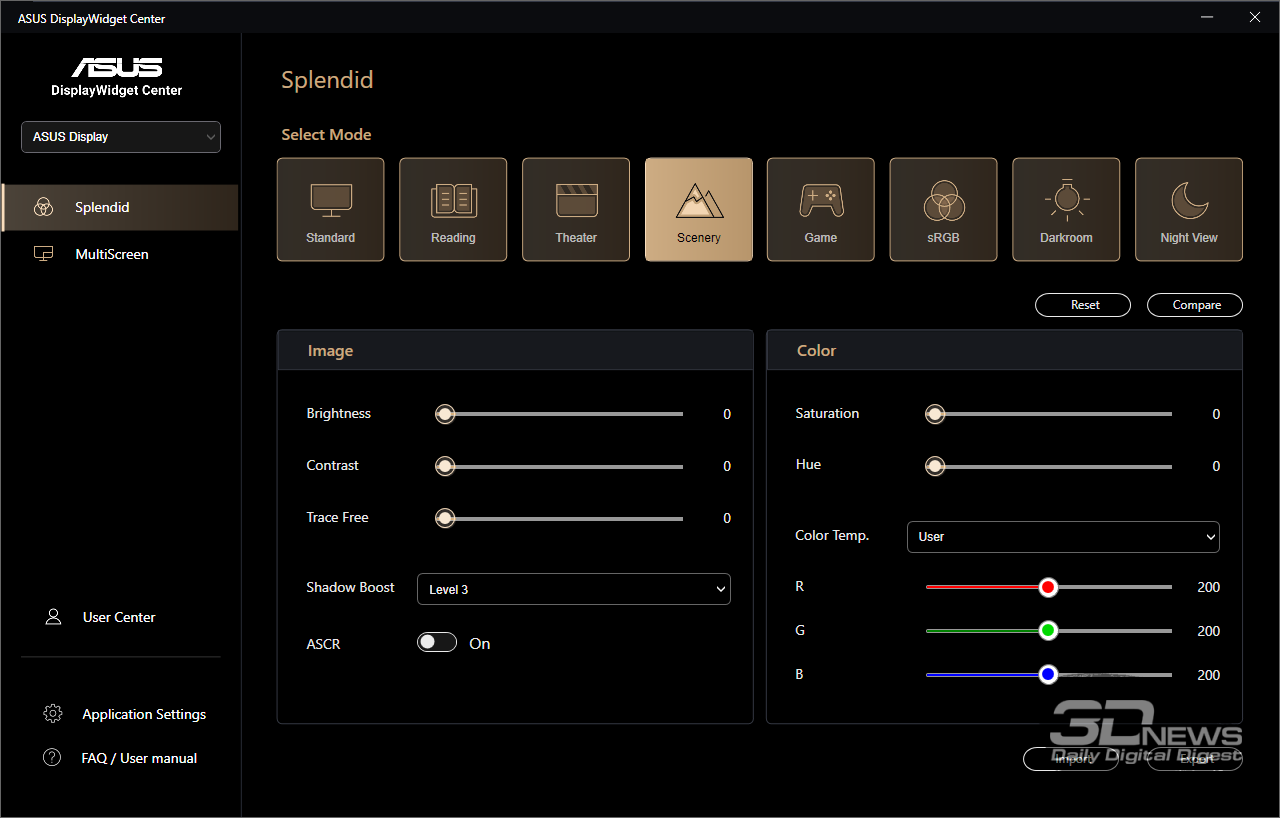Click the Image panel header
The width and height of the screenshot is (1280, 818).
pos(515,351)
